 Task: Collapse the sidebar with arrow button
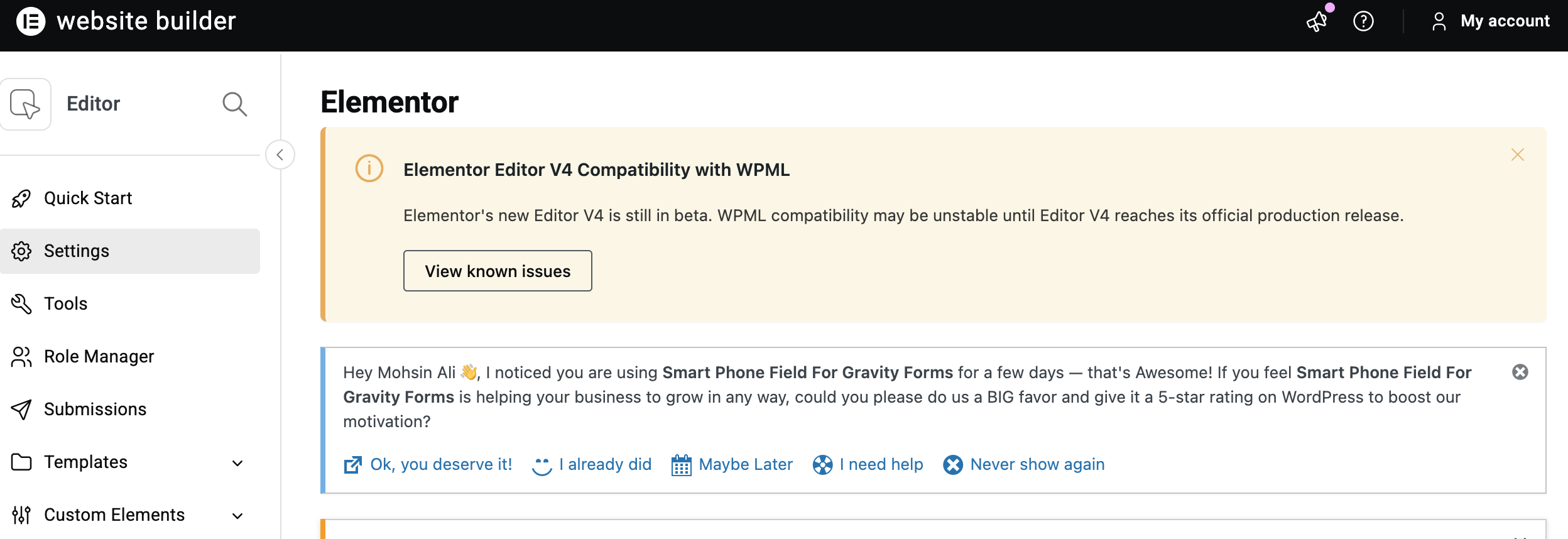pos(280,155)
